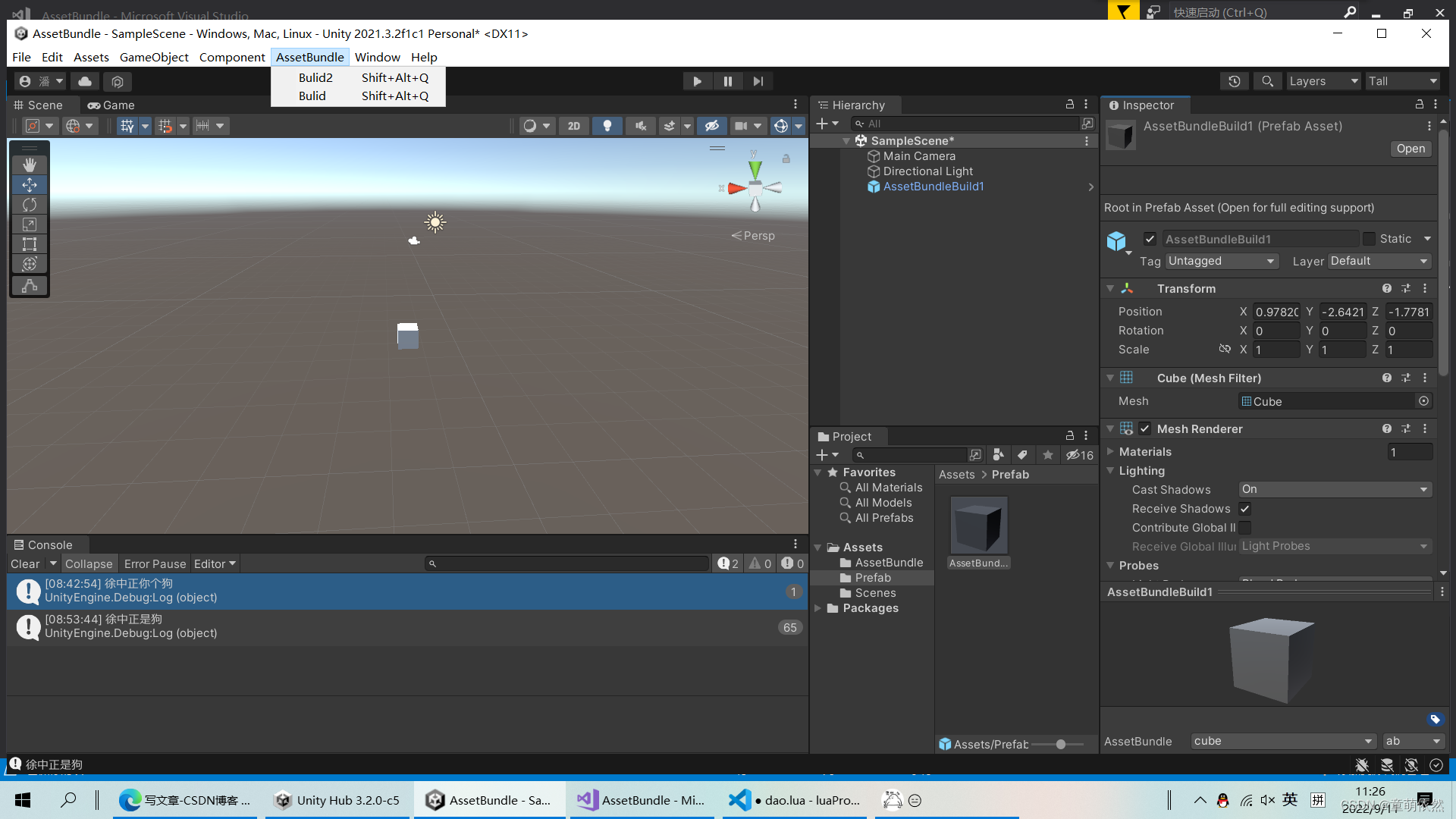Image resolution: width=1456 pixels, height=819 pixels.
Task: Toggle scene audio icon
Action: pos(641,126)
